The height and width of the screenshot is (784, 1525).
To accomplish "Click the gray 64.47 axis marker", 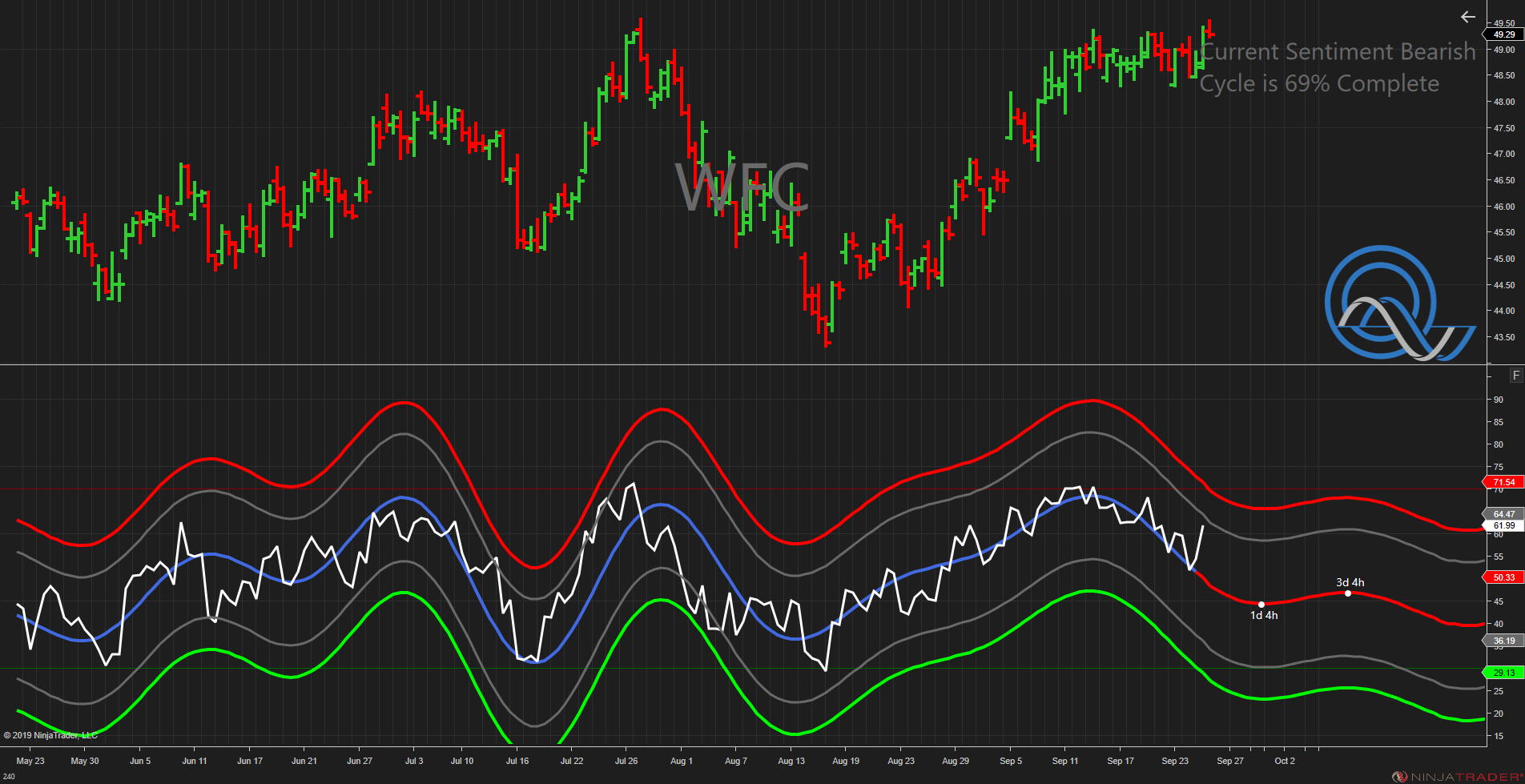I will click(x=1503, y=514).
